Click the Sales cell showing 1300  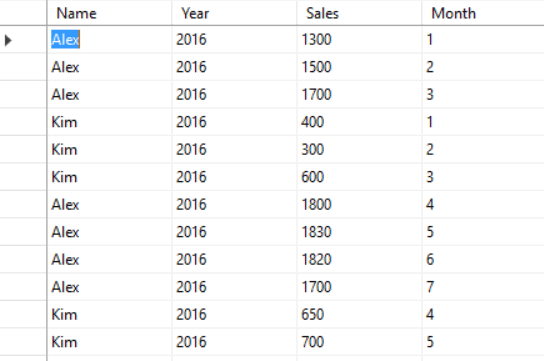pyautogui.click(x=359, y=40)
